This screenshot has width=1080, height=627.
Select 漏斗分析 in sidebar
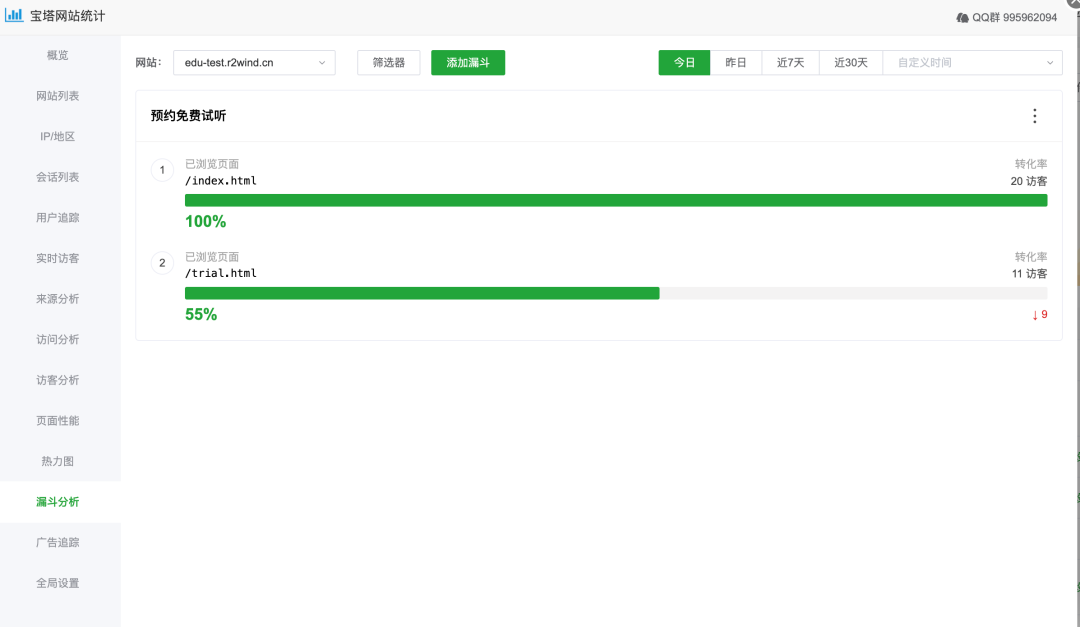(58, 502)
